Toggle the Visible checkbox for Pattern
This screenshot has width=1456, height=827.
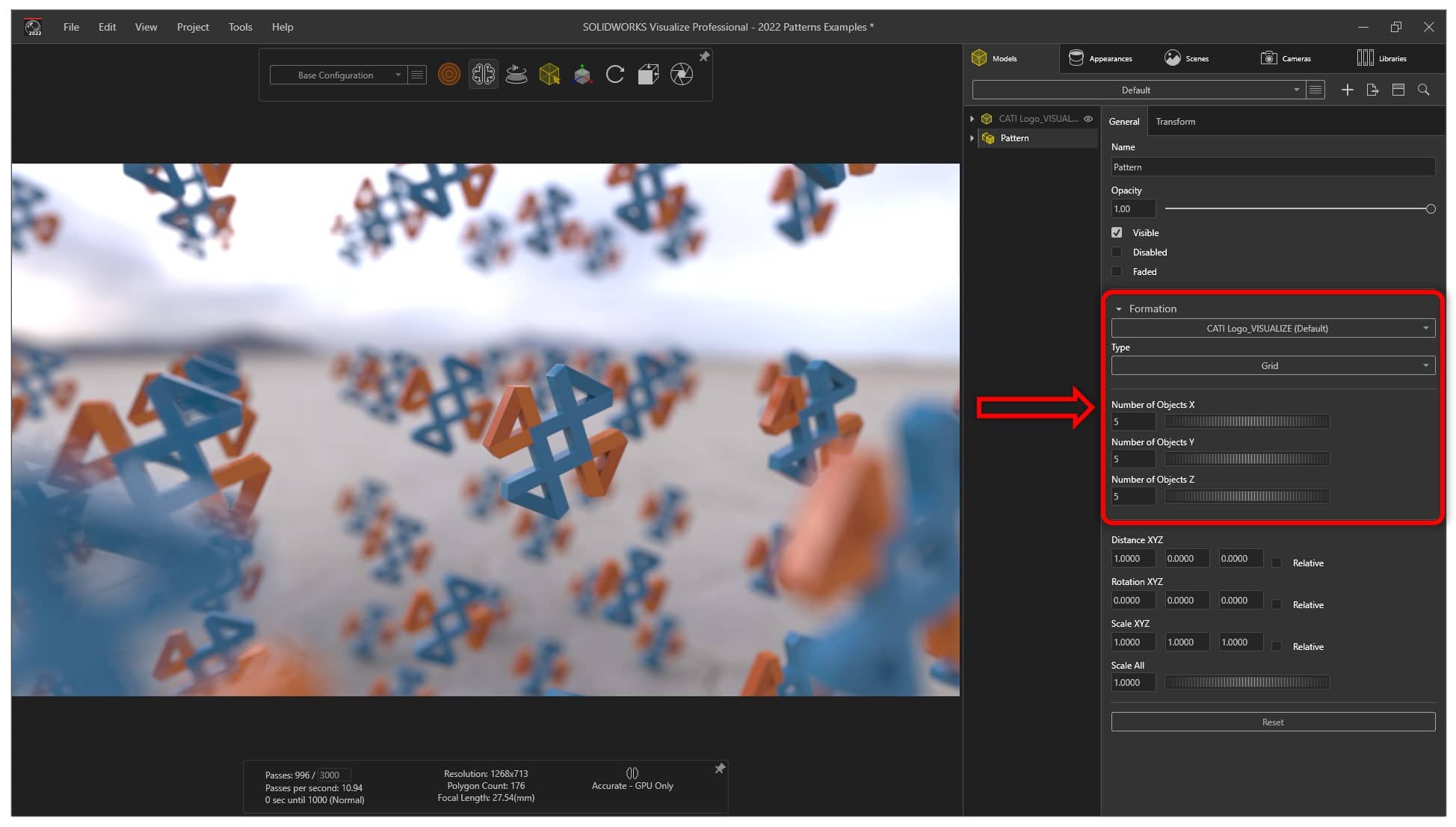pos(1117,232)
